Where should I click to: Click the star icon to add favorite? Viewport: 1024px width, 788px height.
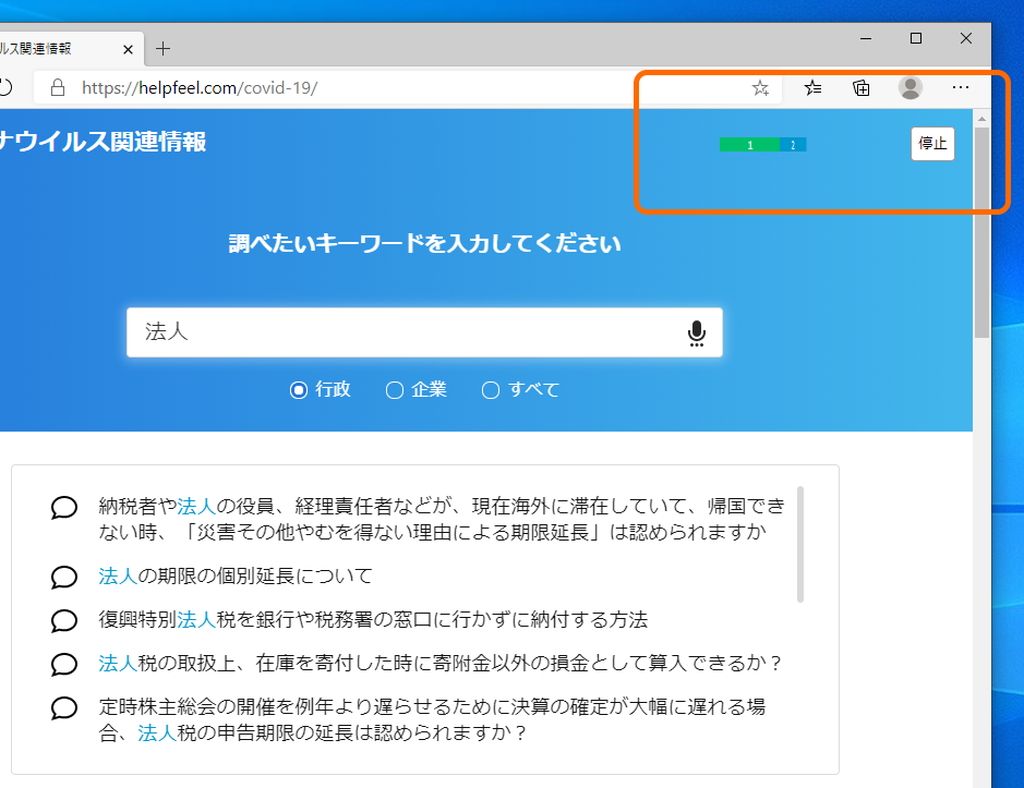[760, 88]
